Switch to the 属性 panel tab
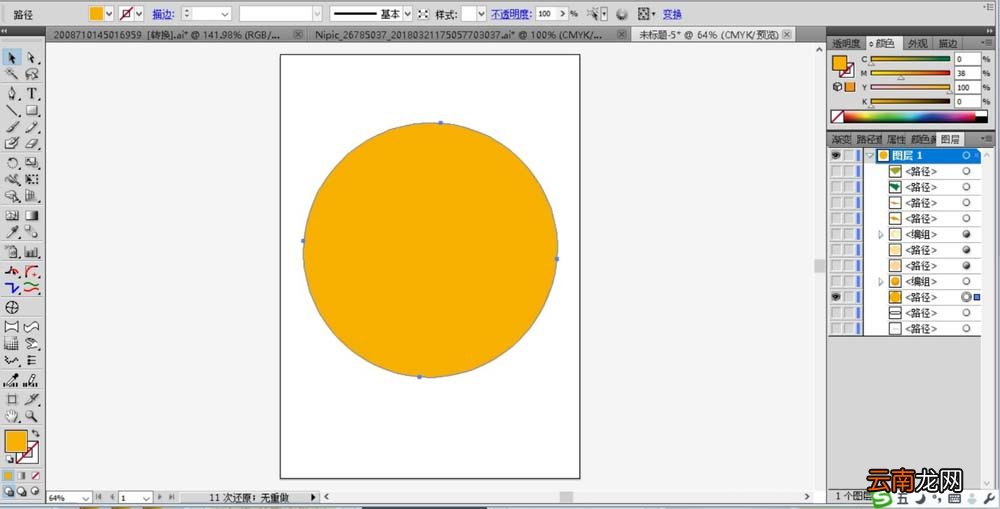The height and width of the screenshot is (509, 1000). (x=896, y=139)
